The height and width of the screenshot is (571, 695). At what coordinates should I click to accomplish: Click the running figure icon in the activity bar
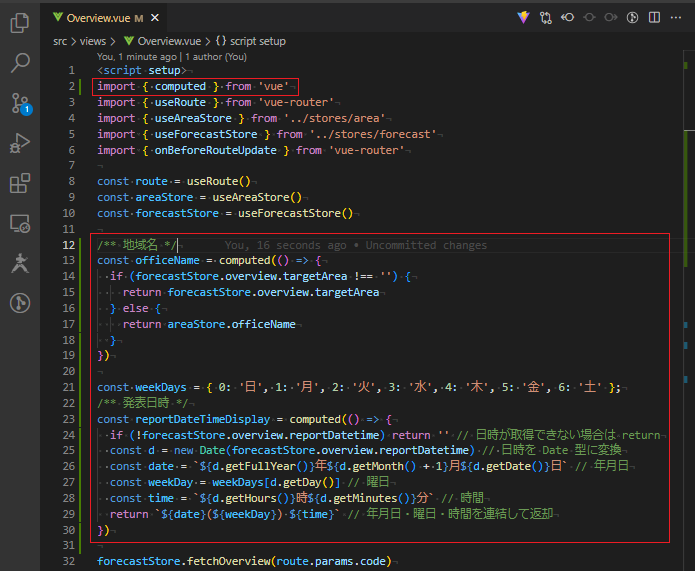point(20,263)
